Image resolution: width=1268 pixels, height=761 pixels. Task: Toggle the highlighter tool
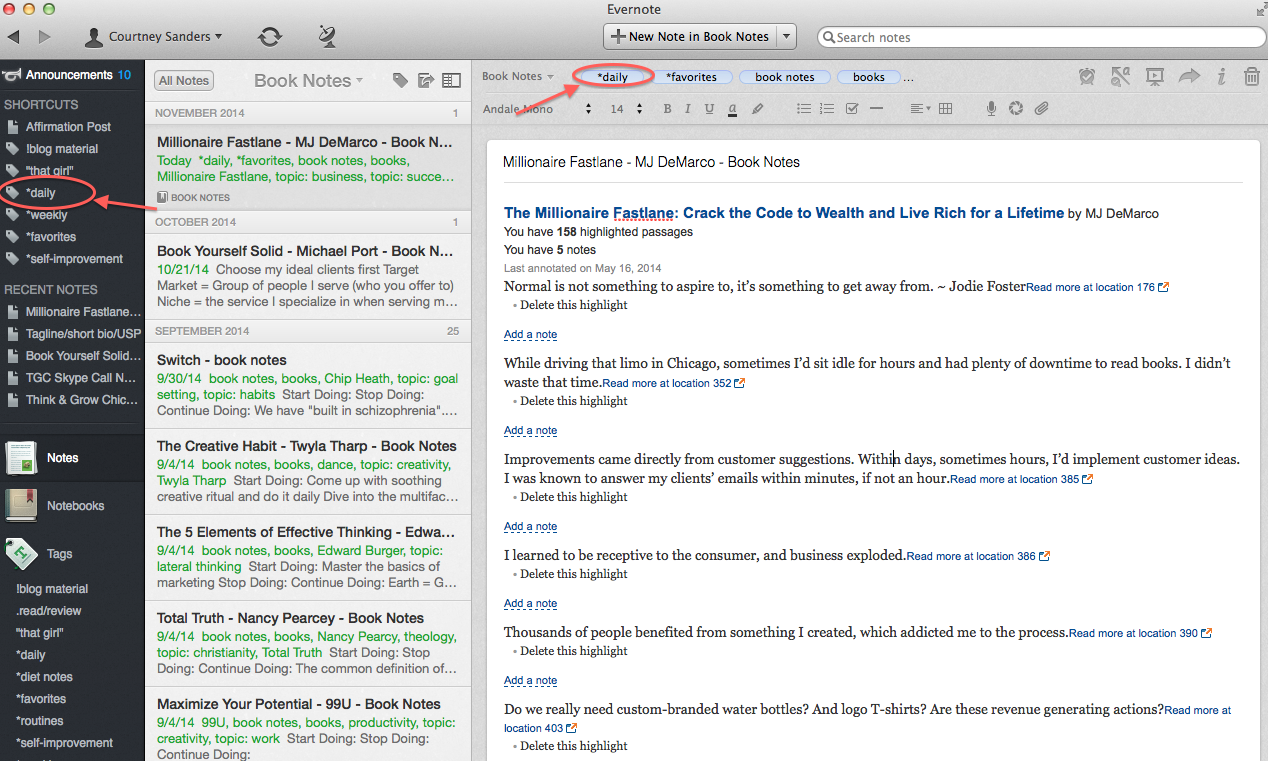(x=757, y=109)
